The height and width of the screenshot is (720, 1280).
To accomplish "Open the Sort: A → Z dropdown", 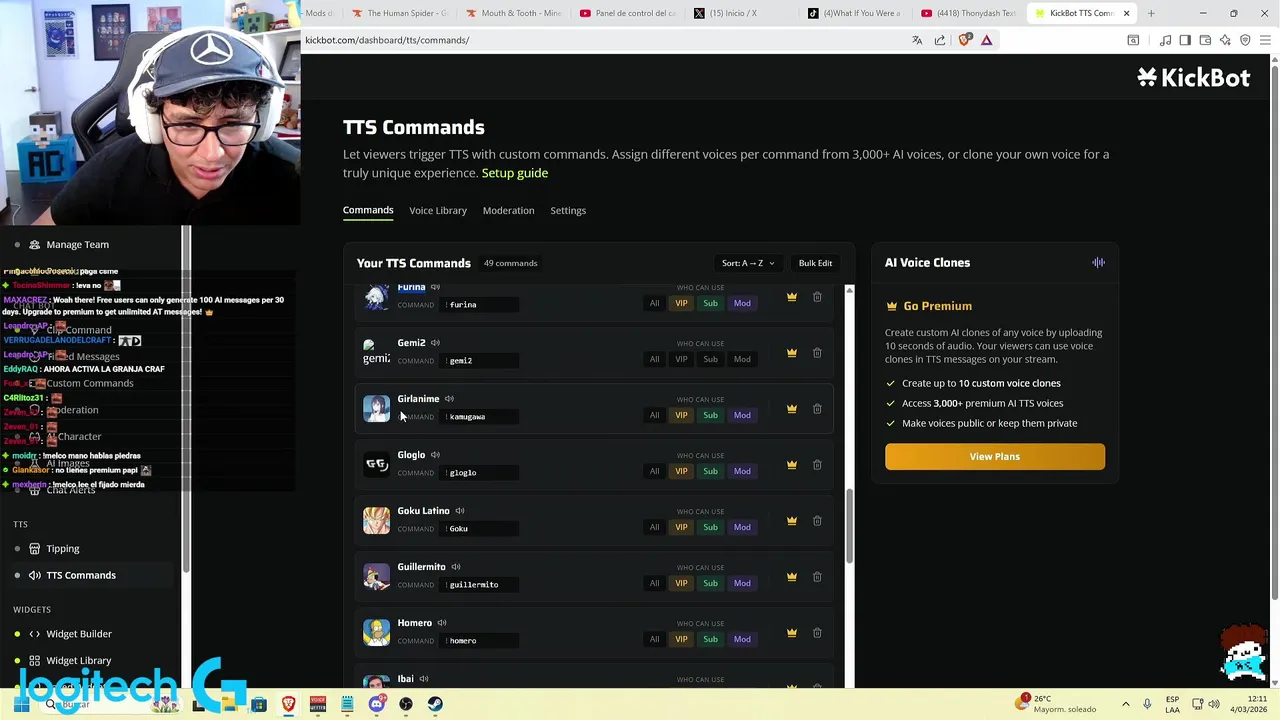I will [x=748, y=263].
